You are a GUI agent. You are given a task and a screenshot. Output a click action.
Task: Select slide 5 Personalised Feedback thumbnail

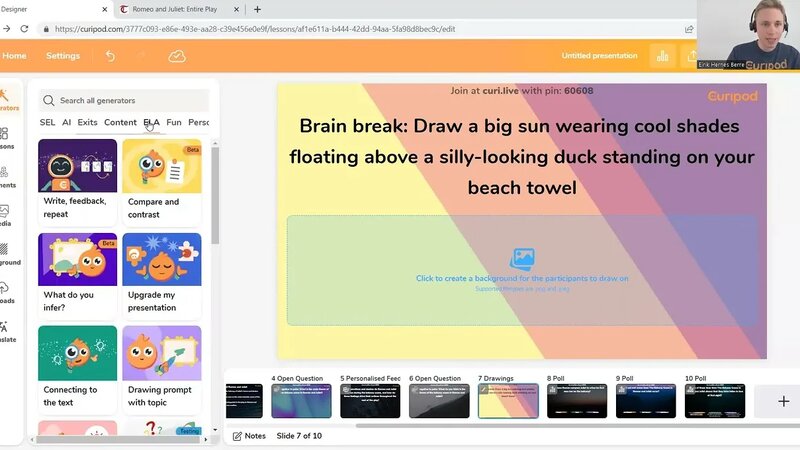pos(370,401)
